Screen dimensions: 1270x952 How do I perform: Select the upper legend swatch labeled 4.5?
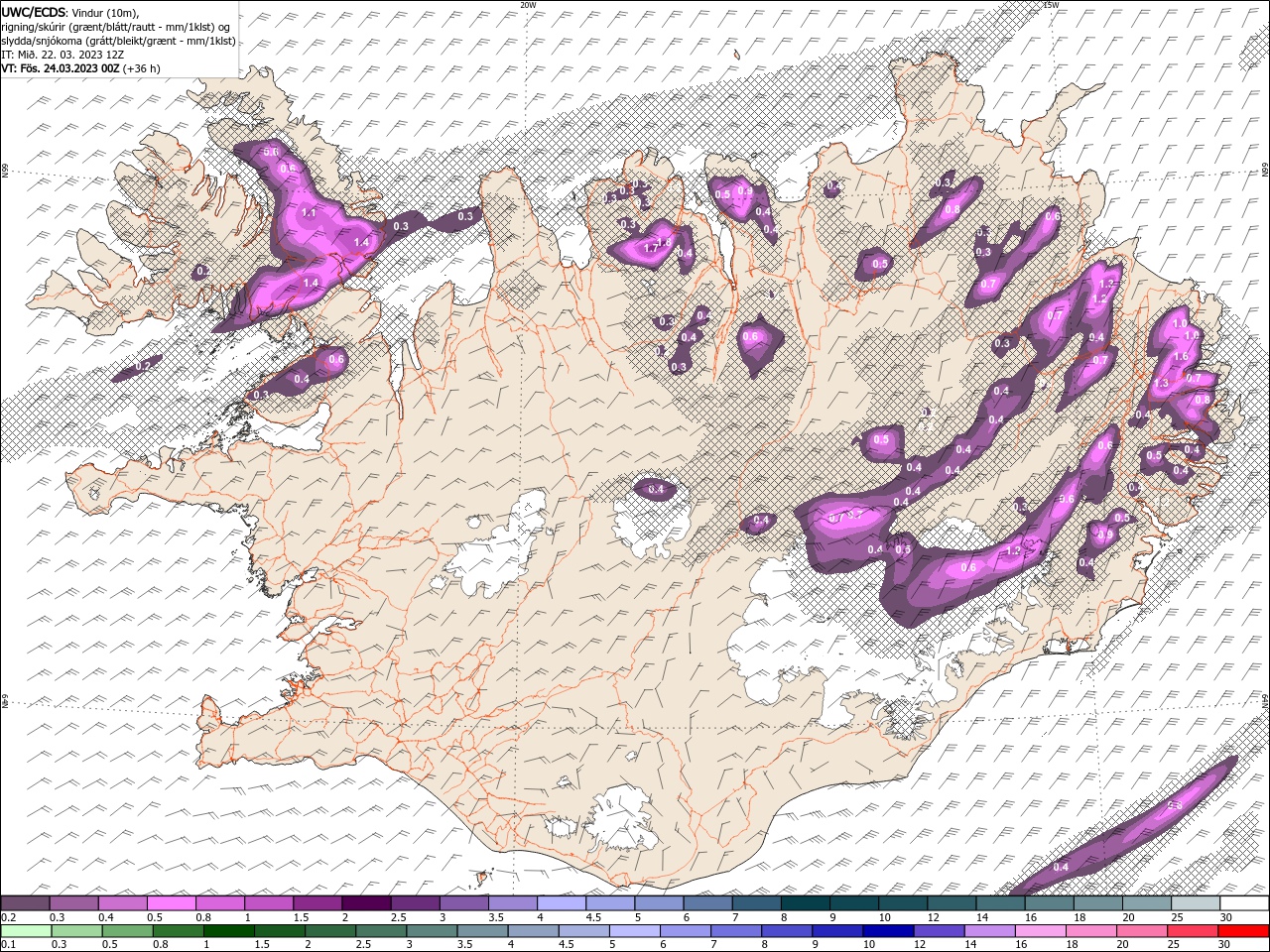tap(609, 903)
